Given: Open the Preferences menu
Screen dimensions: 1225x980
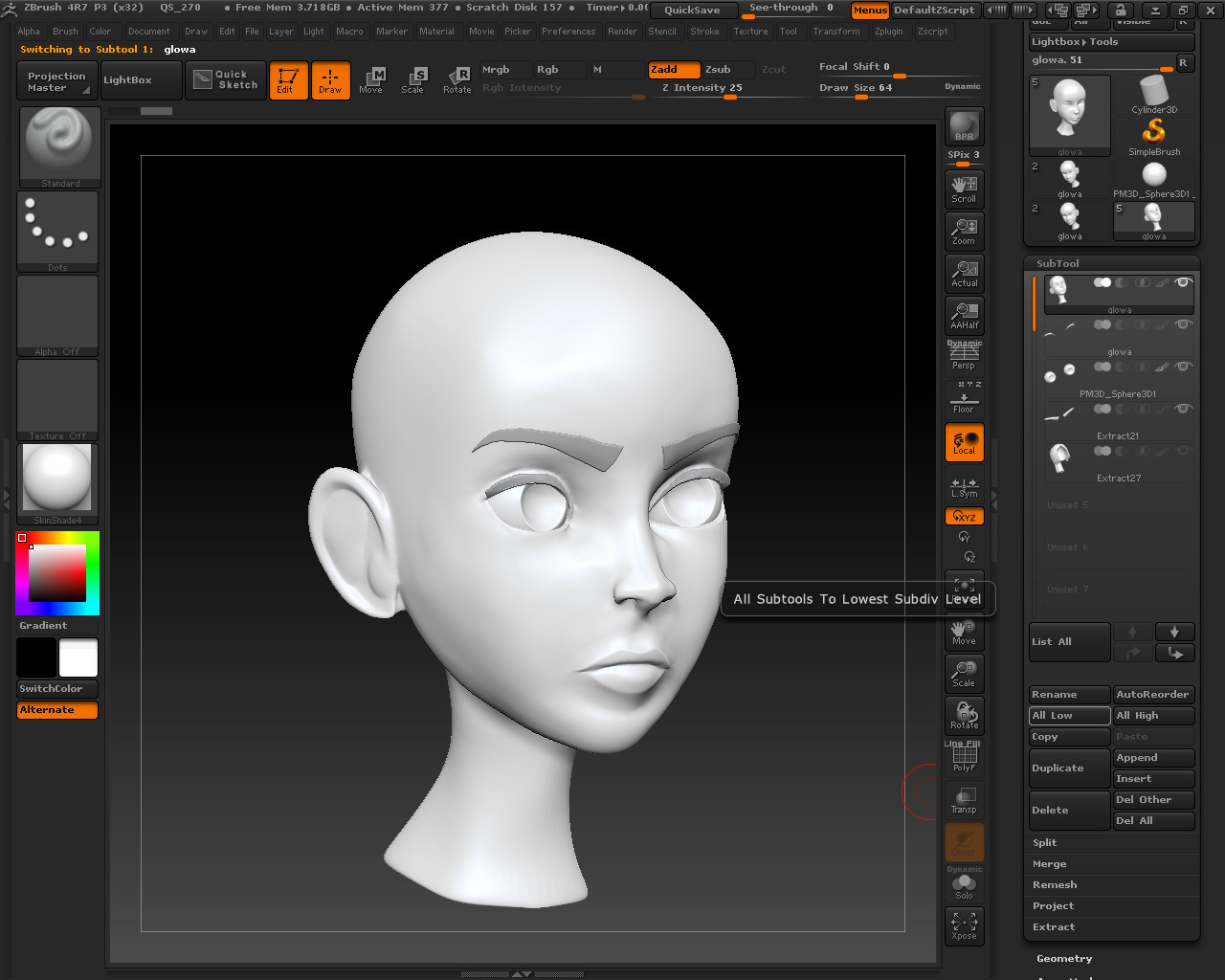Looking at the screenshot, I should (x=568, y=31).
